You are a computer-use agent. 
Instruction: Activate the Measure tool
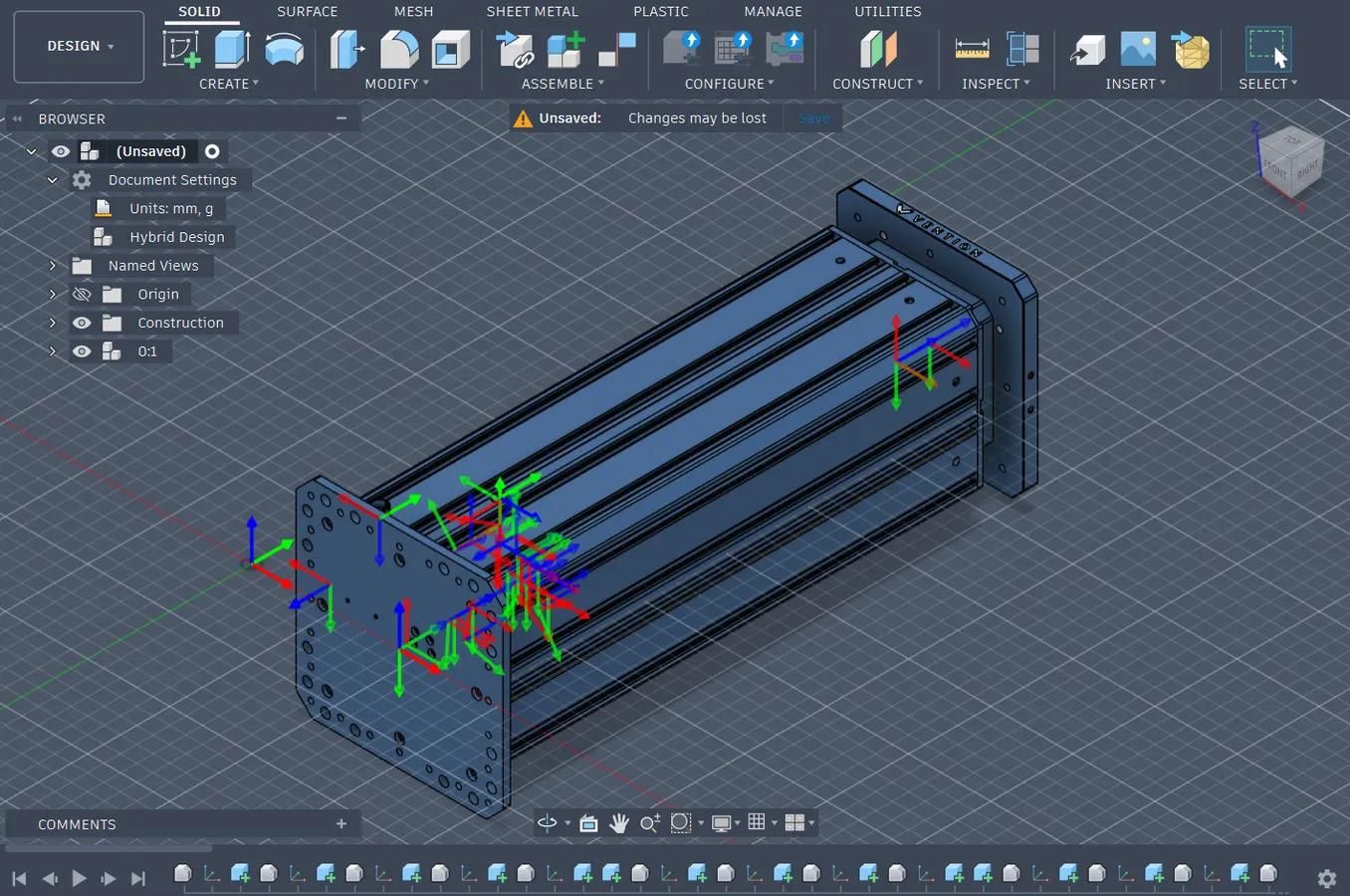[972, 49]
